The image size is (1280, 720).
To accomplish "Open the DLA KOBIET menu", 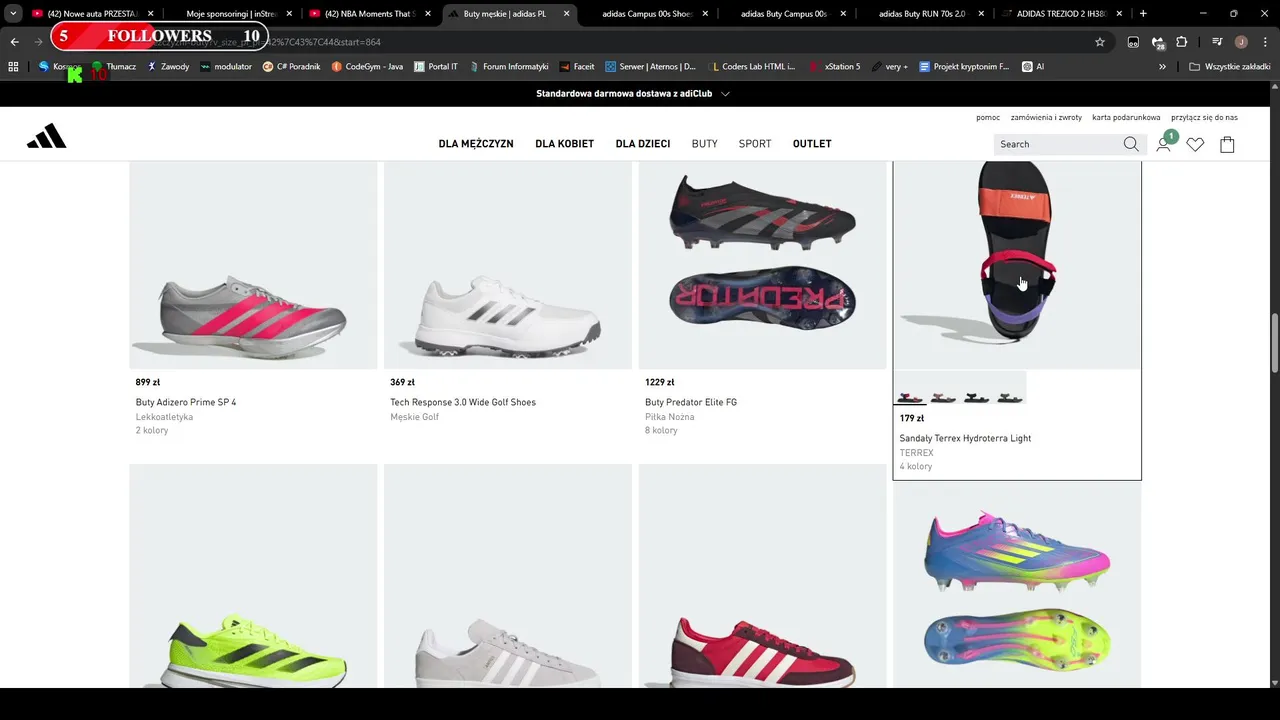I will tap(564, 144).
